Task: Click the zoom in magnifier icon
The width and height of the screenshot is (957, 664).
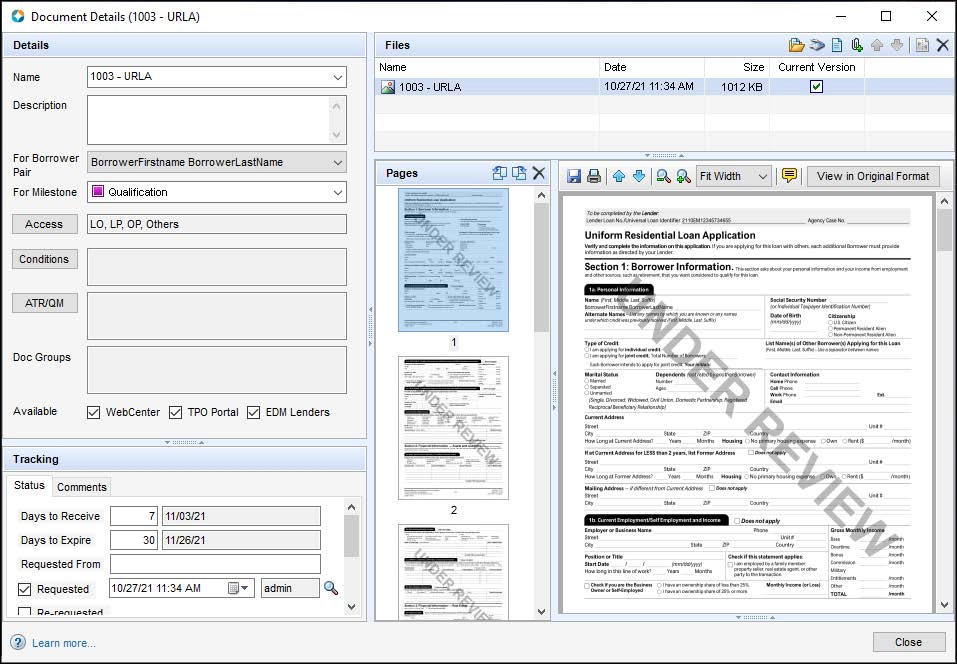Action: point(683,176)
